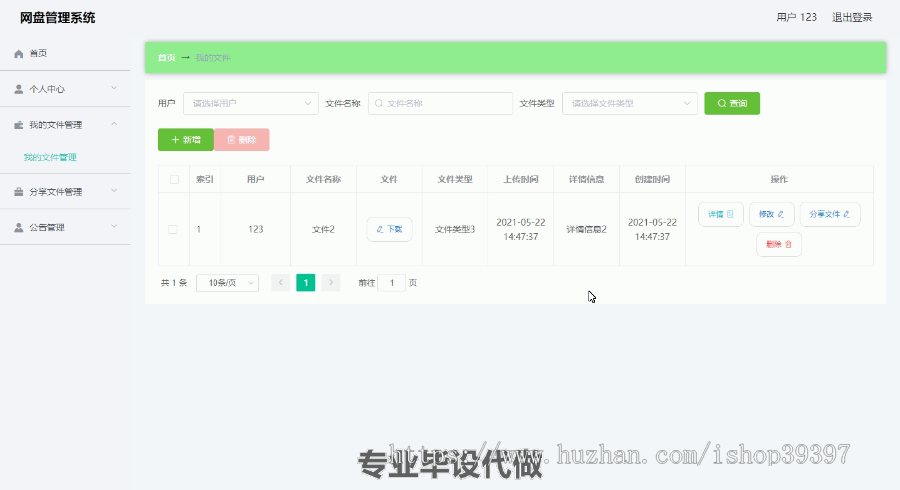Open the 10条/页 page size dropdown
Image resolution: width=900 pixels, height=490 pixels.
tap(227, 283)
